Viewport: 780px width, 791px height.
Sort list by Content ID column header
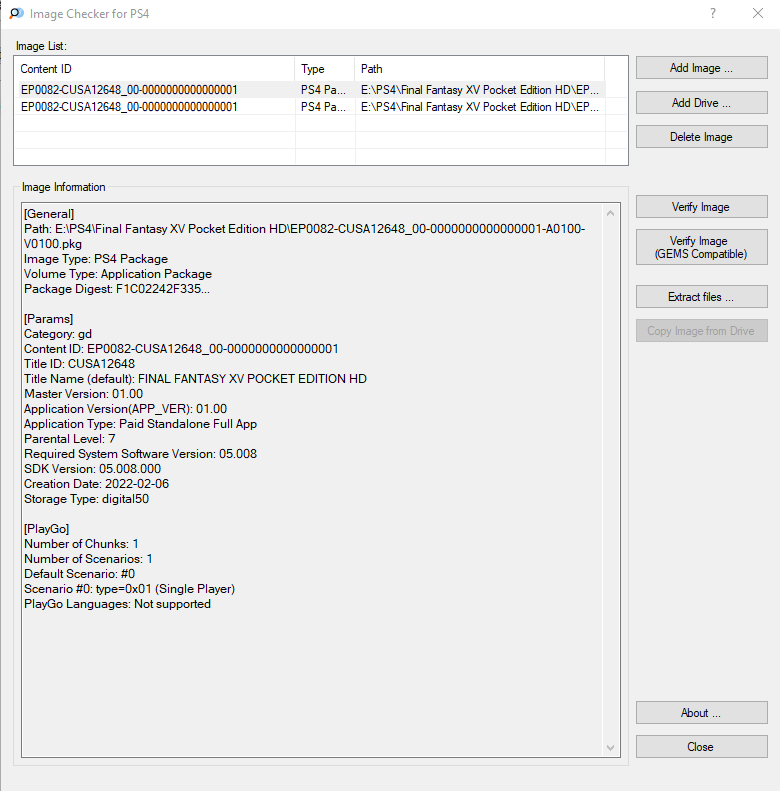coord(154,69)
